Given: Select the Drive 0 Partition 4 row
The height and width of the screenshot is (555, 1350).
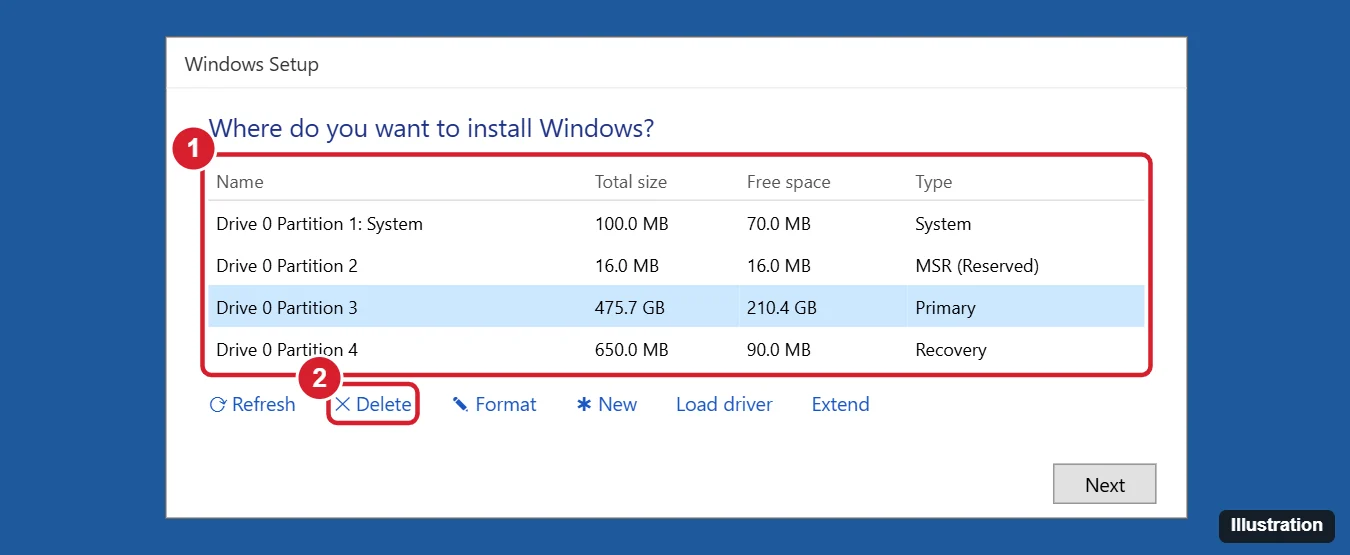Looking at the screenshot, I should (676, 350).
